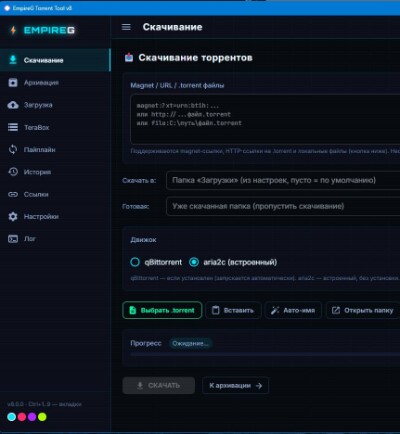Click the Открыть папку button
This screenshot has height=434, width=400.
[363, 310]
